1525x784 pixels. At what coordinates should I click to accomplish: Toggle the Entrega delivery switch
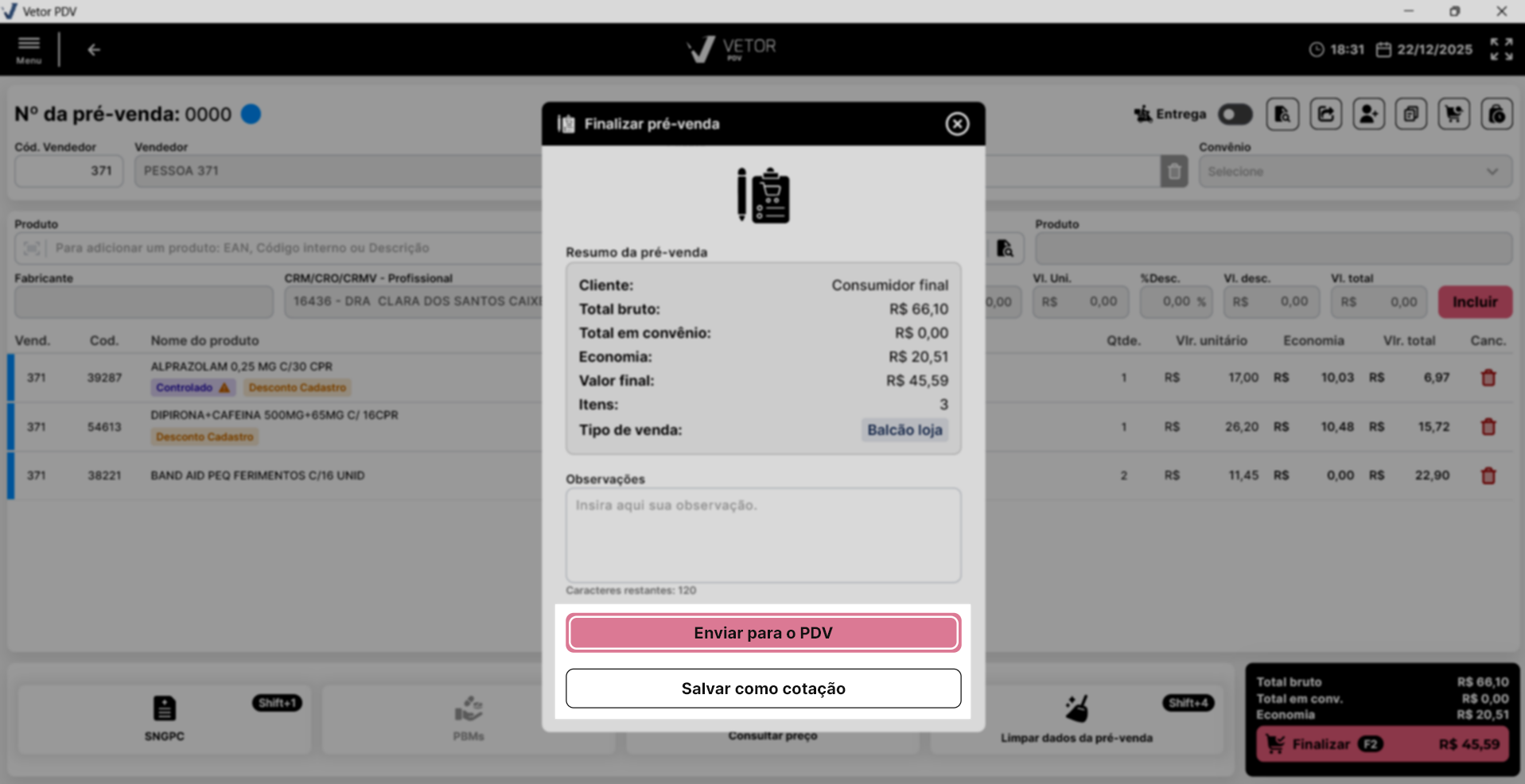tap(1235, 114)
